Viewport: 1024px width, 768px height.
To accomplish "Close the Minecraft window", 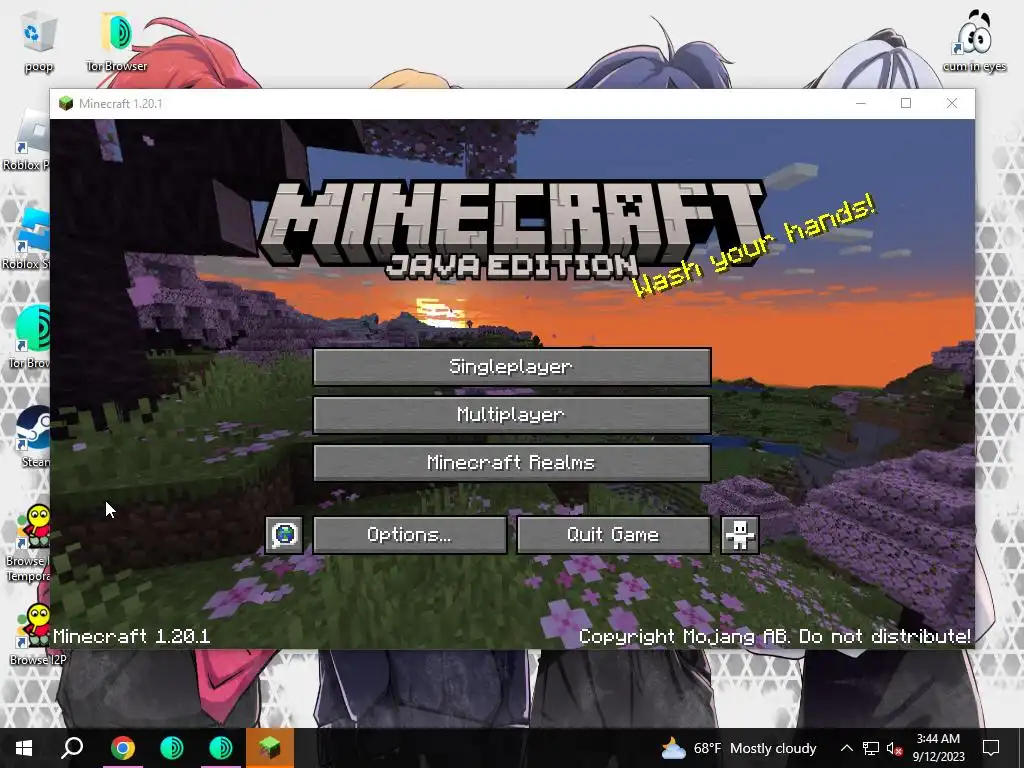I will tap(952, 103).
